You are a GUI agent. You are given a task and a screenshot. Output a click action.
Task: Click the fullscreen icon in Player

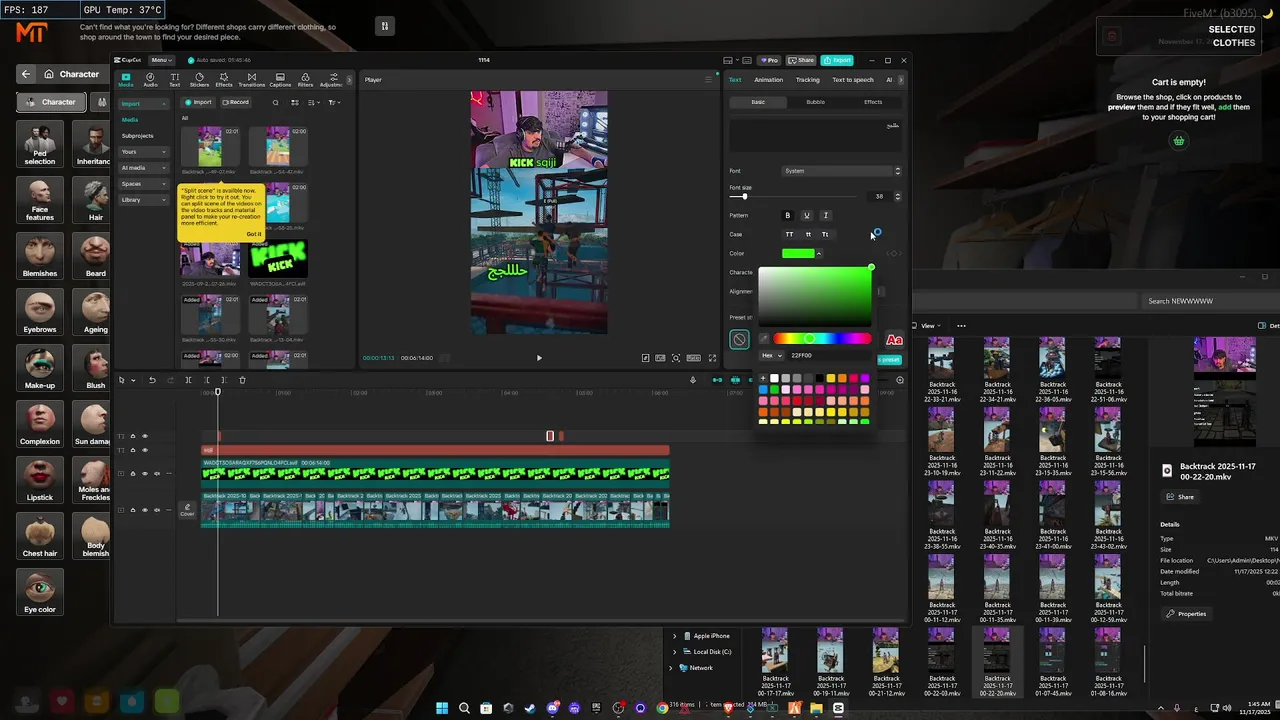pyautogui.click(x=712, y=358)
